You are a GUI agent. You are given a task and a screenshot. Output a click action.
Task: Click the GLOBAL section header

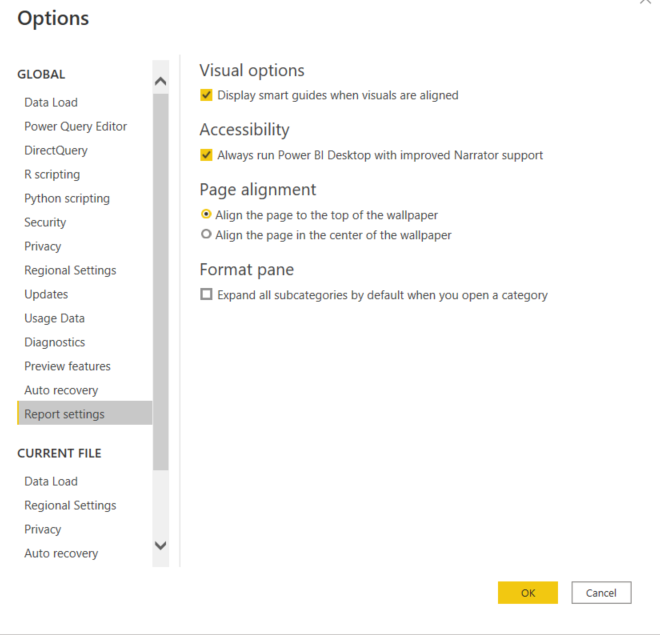(x=41, y=74)
